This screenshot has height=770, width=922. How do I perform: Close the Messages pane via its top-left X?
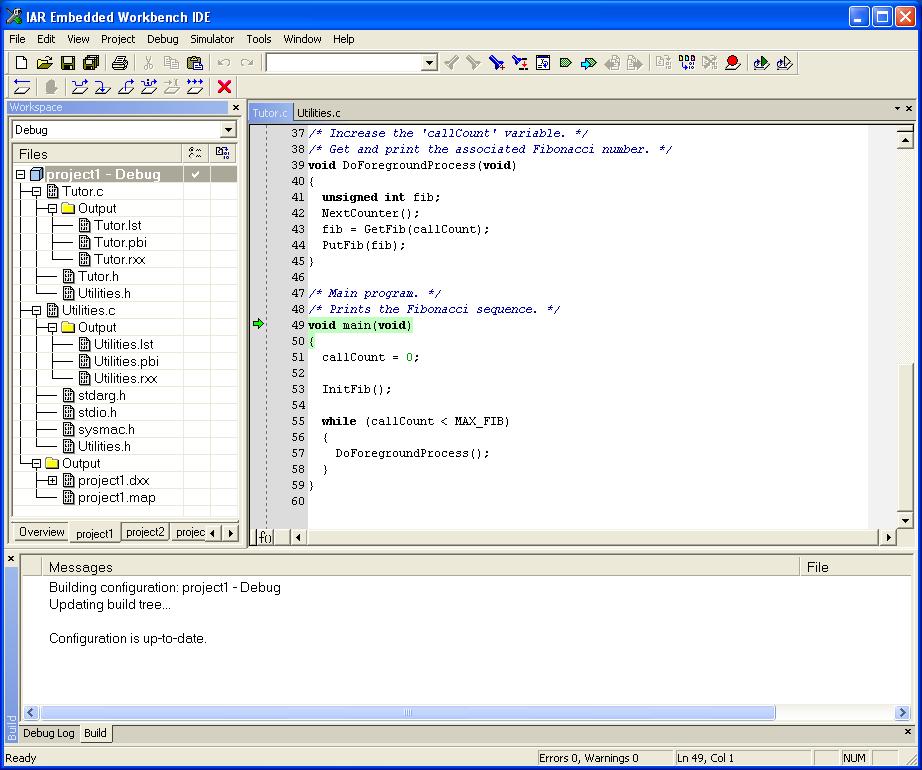tap(11, 558)
